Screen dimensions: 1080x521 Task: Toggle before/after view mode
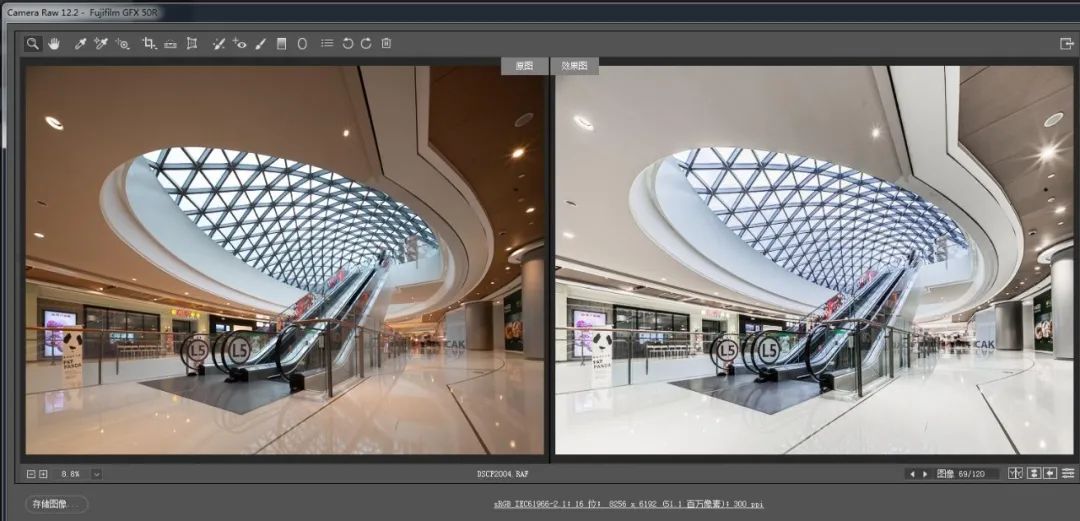(1016, 474)
